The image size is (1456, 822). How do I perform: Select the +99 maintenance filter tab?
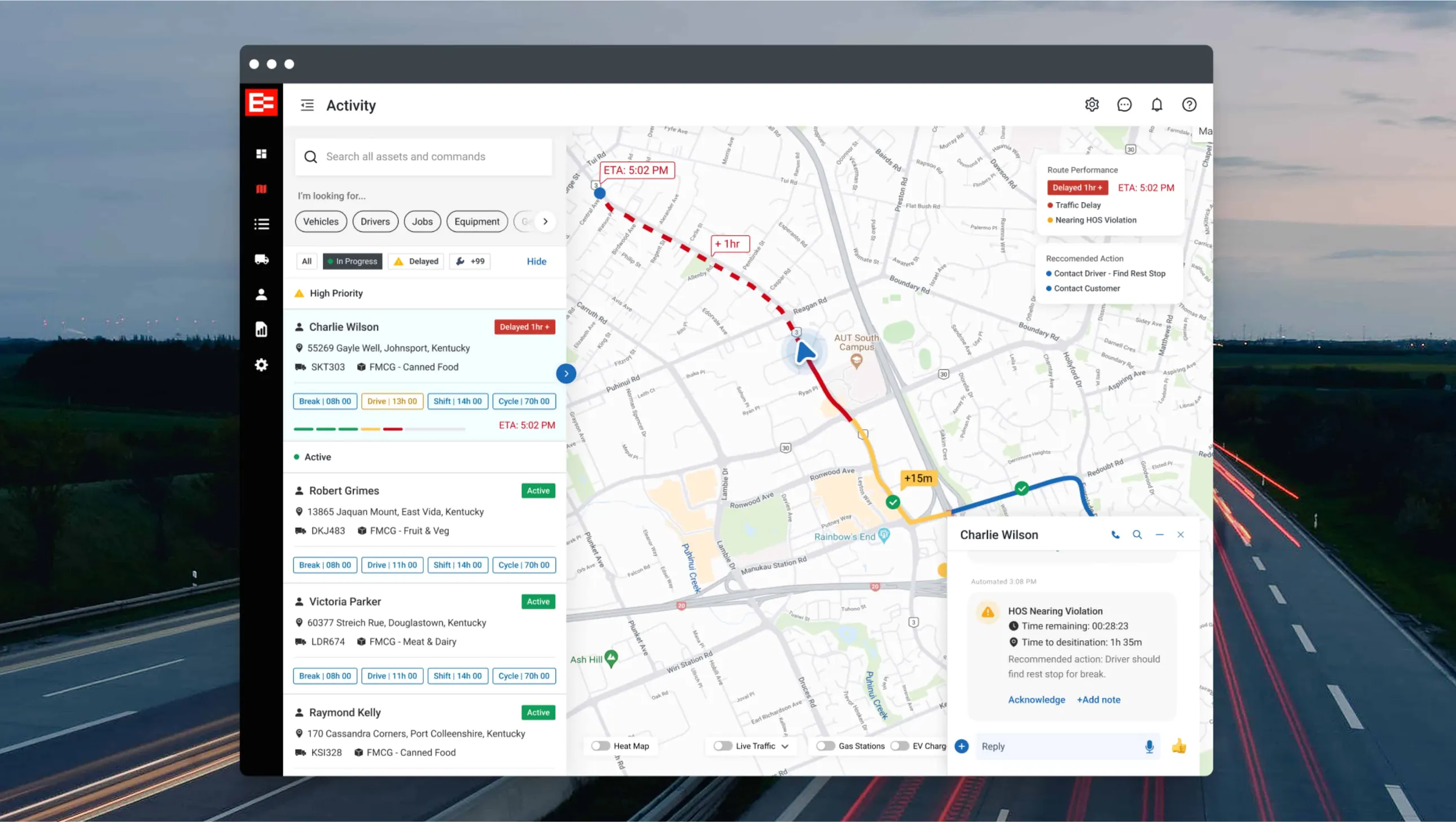click(470, 261)
